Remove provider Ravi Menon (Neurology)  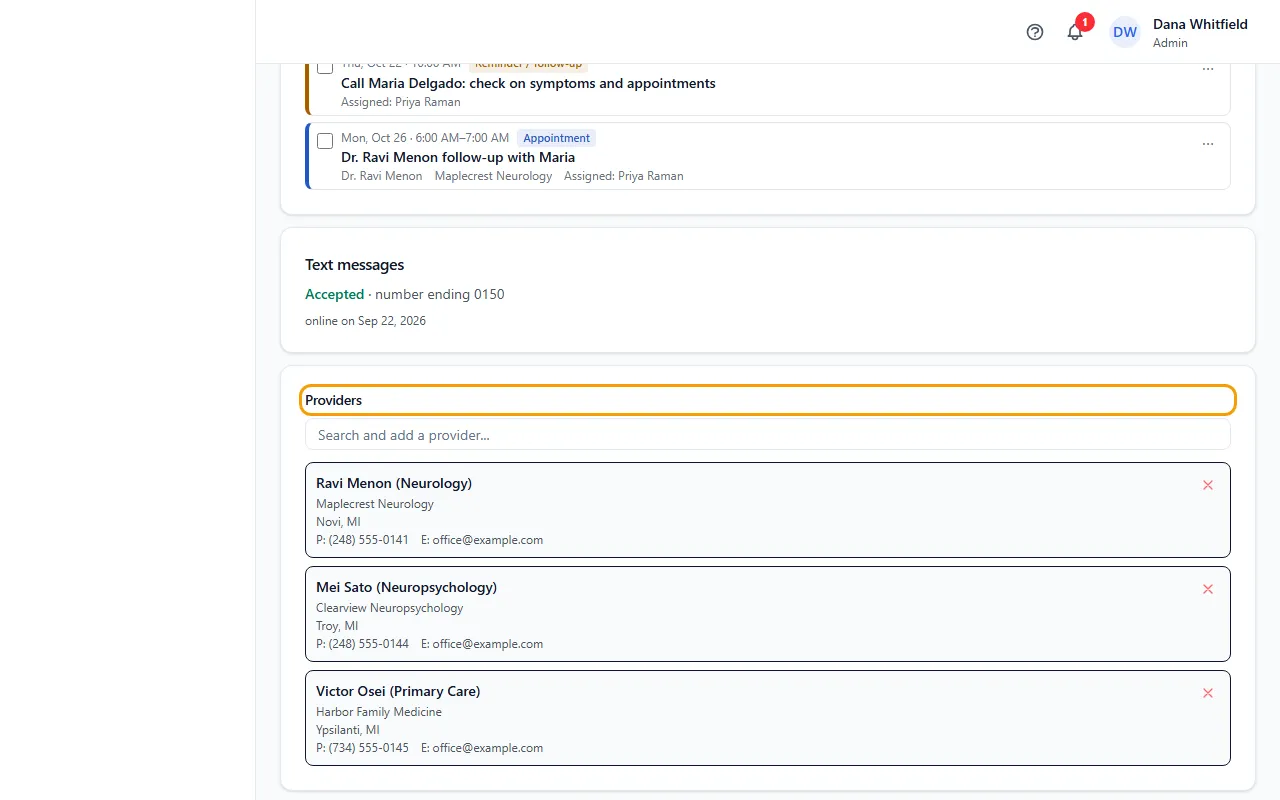(1208, 485)
